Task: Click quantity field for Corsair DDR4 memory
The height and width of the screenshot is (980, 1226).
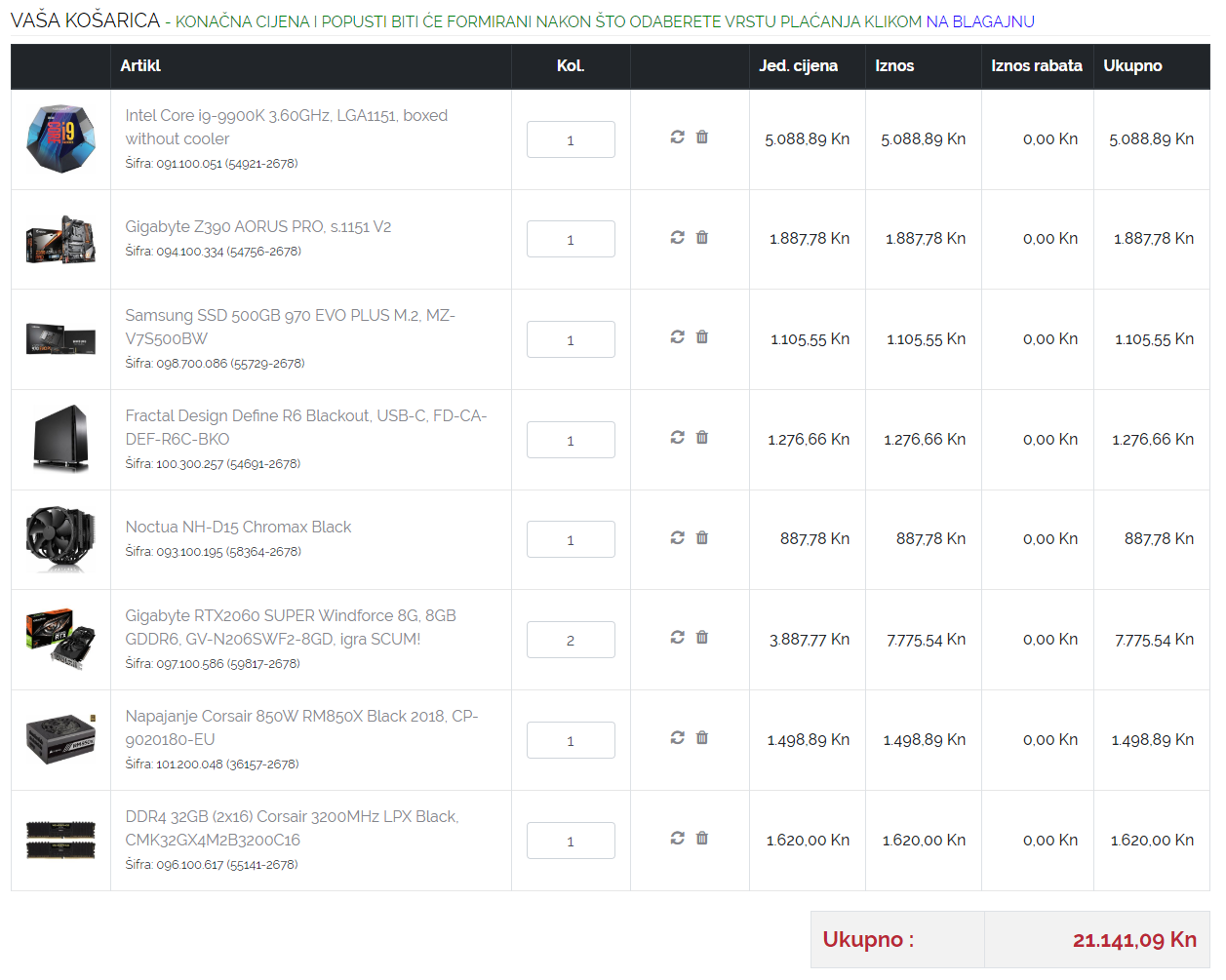Action: click(x=571, y=841)
